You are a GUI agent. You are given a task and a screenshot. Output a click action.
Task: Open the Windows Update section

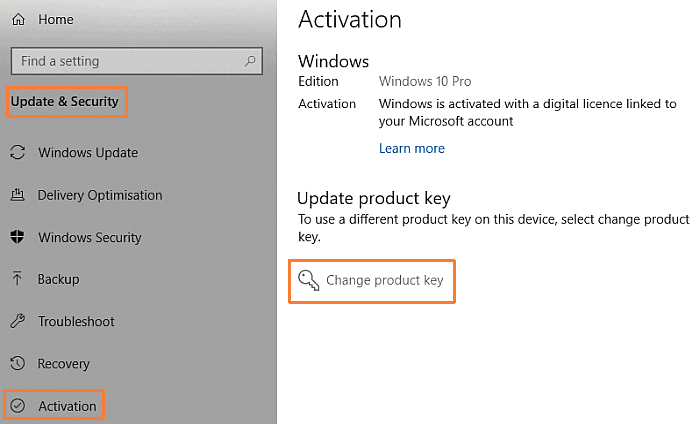(88, 153)
